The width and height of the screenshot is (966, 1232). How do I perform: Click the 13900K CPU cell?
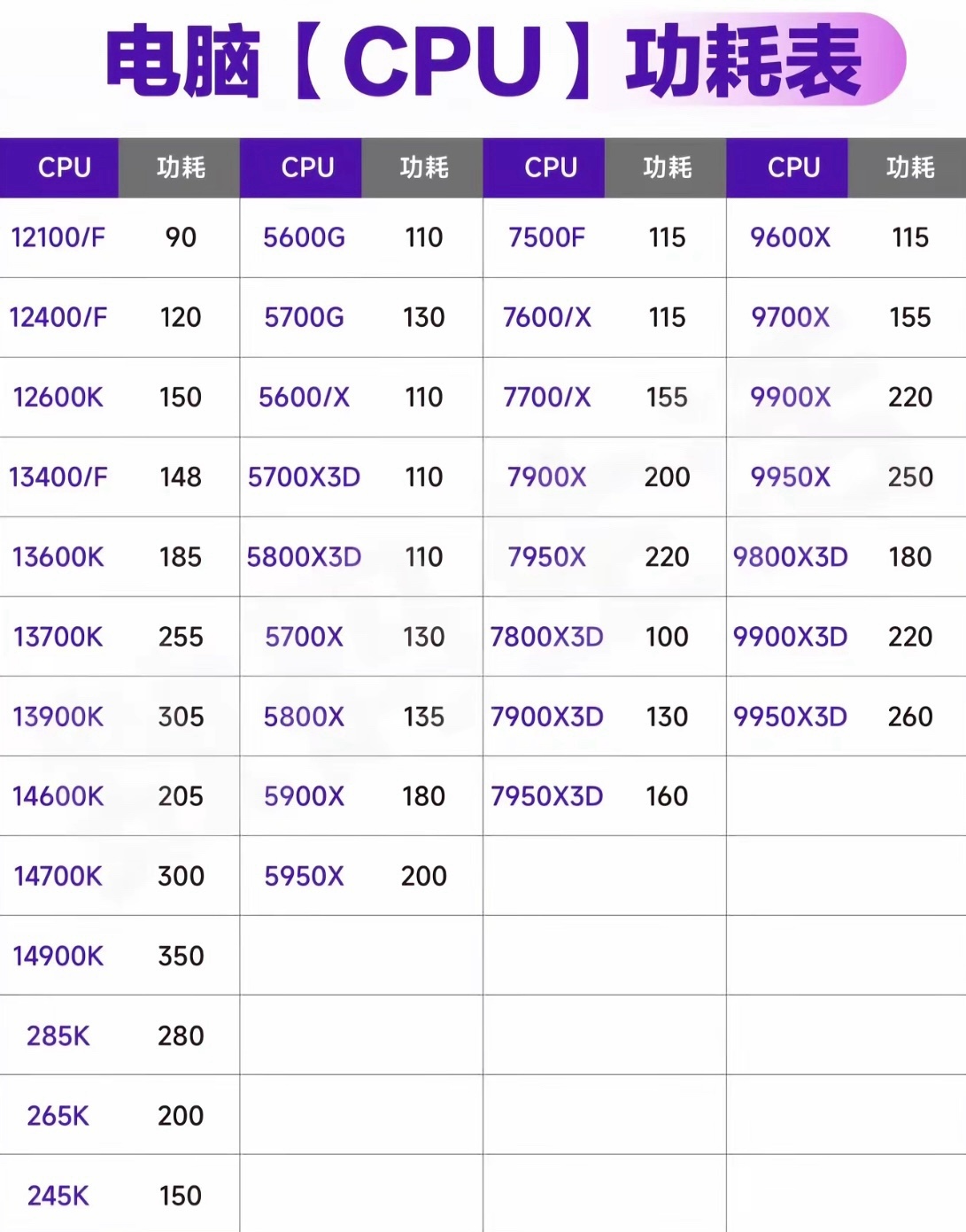click(58, 717)
